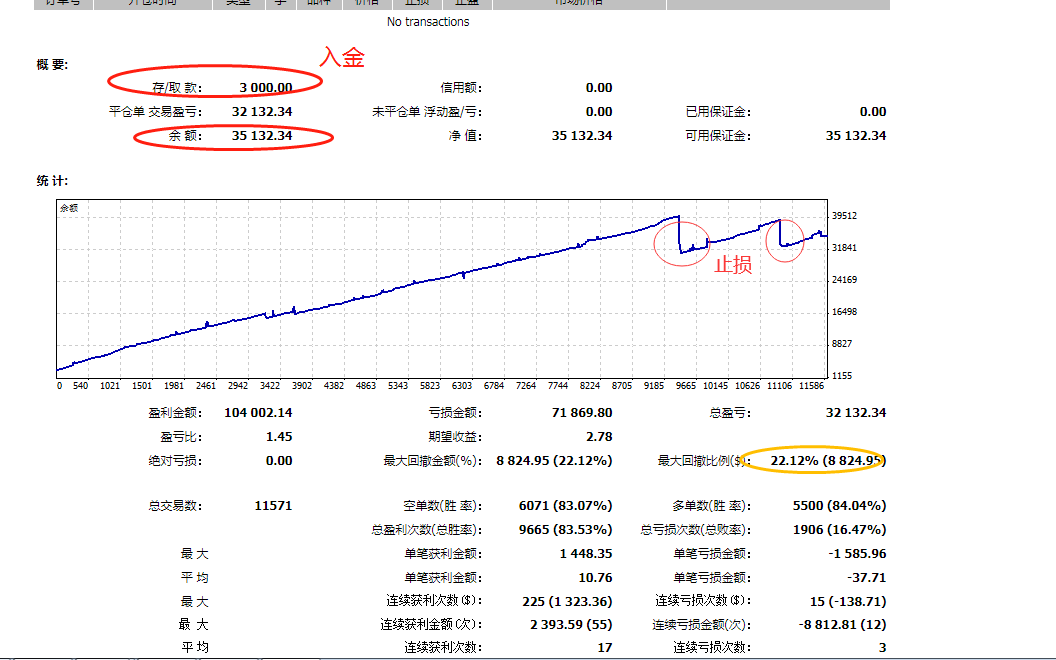Screen dimensions: 1056x660
Task: Select short trades value 6071 (83.07%)
Action: click(565, 506)
